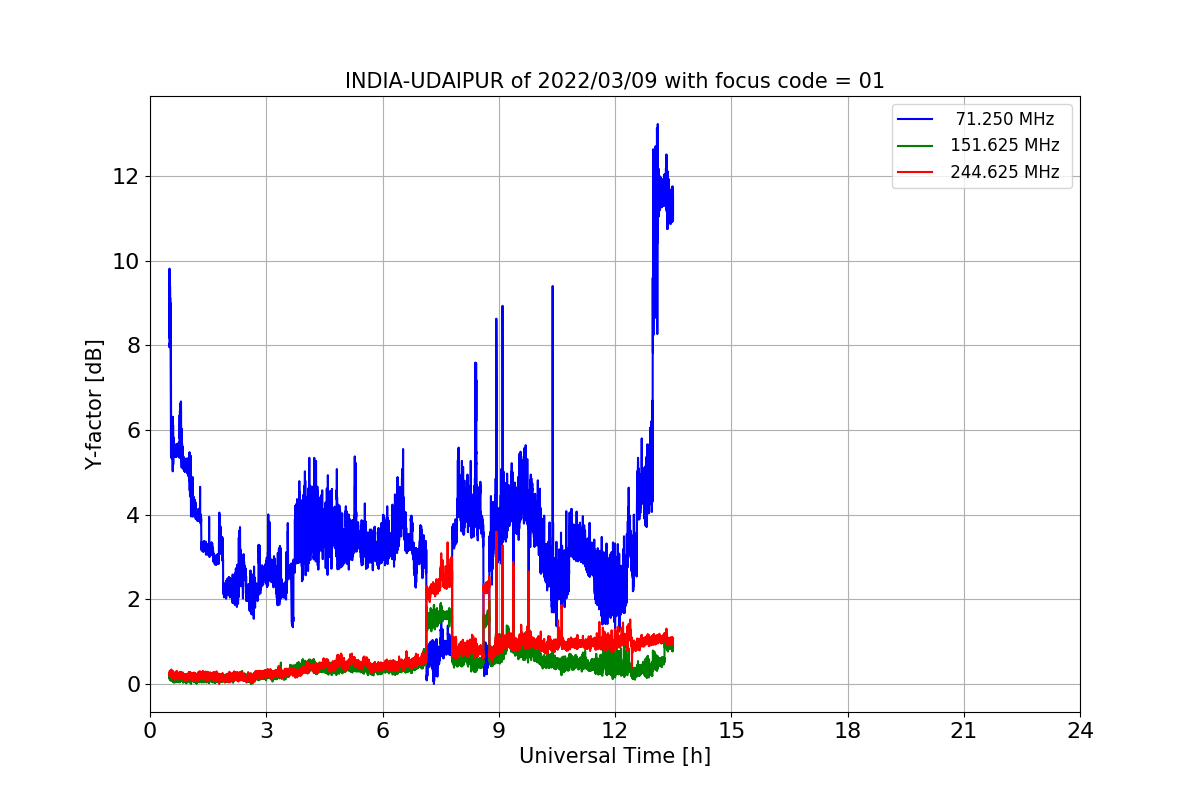Click the y-axis tick label 10
Viewport: 1200px width, 800px height.
[x=125, y=261]
